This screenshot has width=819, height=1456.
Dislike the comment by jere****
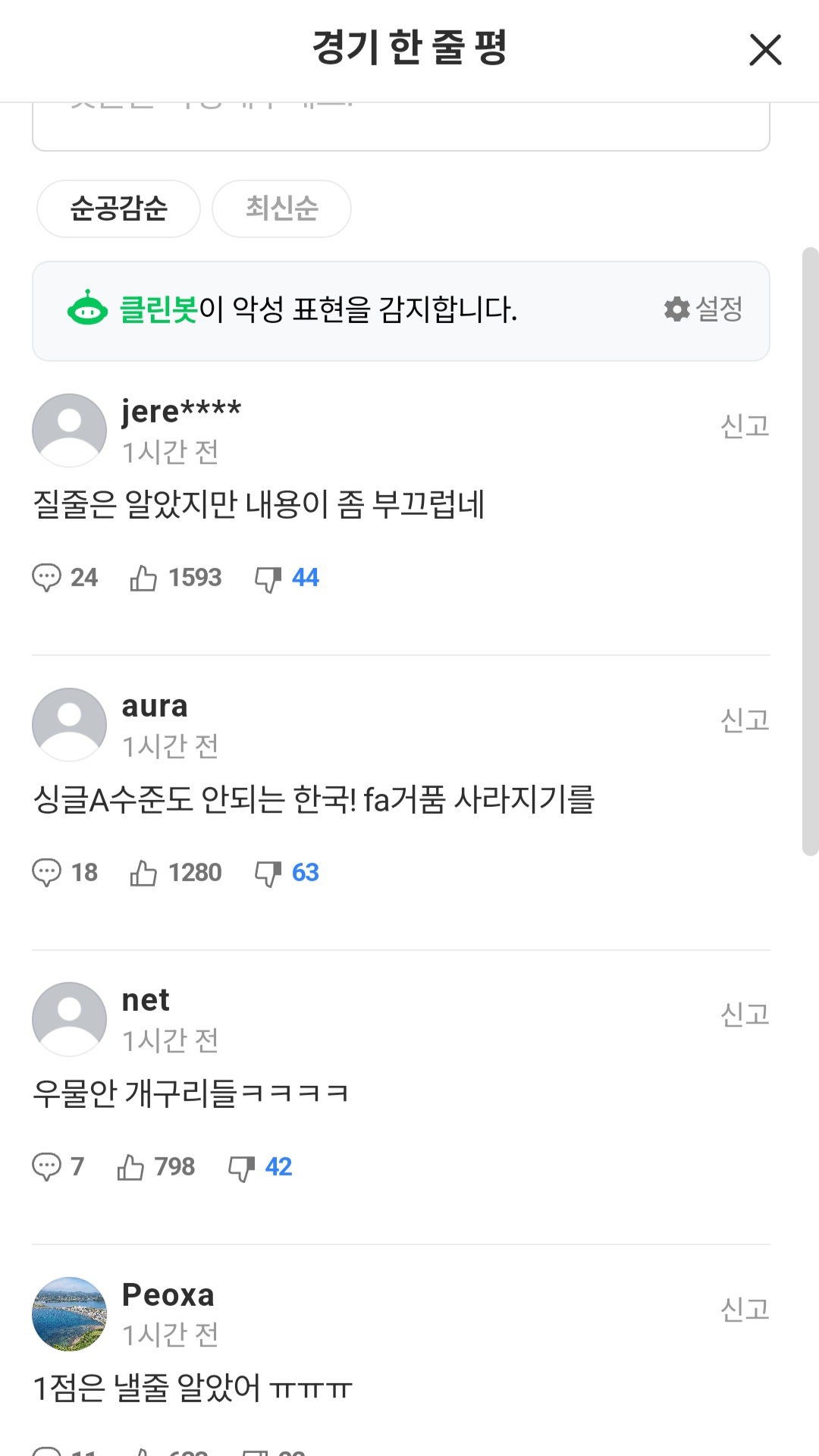pos(268,579)
